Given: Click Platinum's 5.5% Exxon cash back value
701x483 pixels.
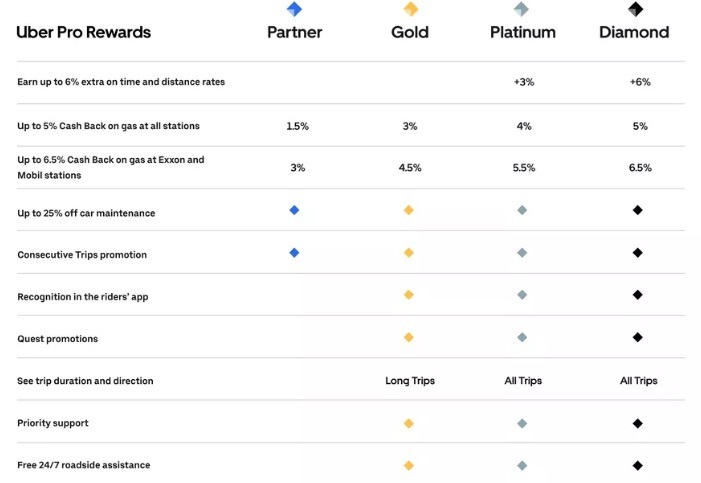Looking at the screenshot, I should (524, 168).
